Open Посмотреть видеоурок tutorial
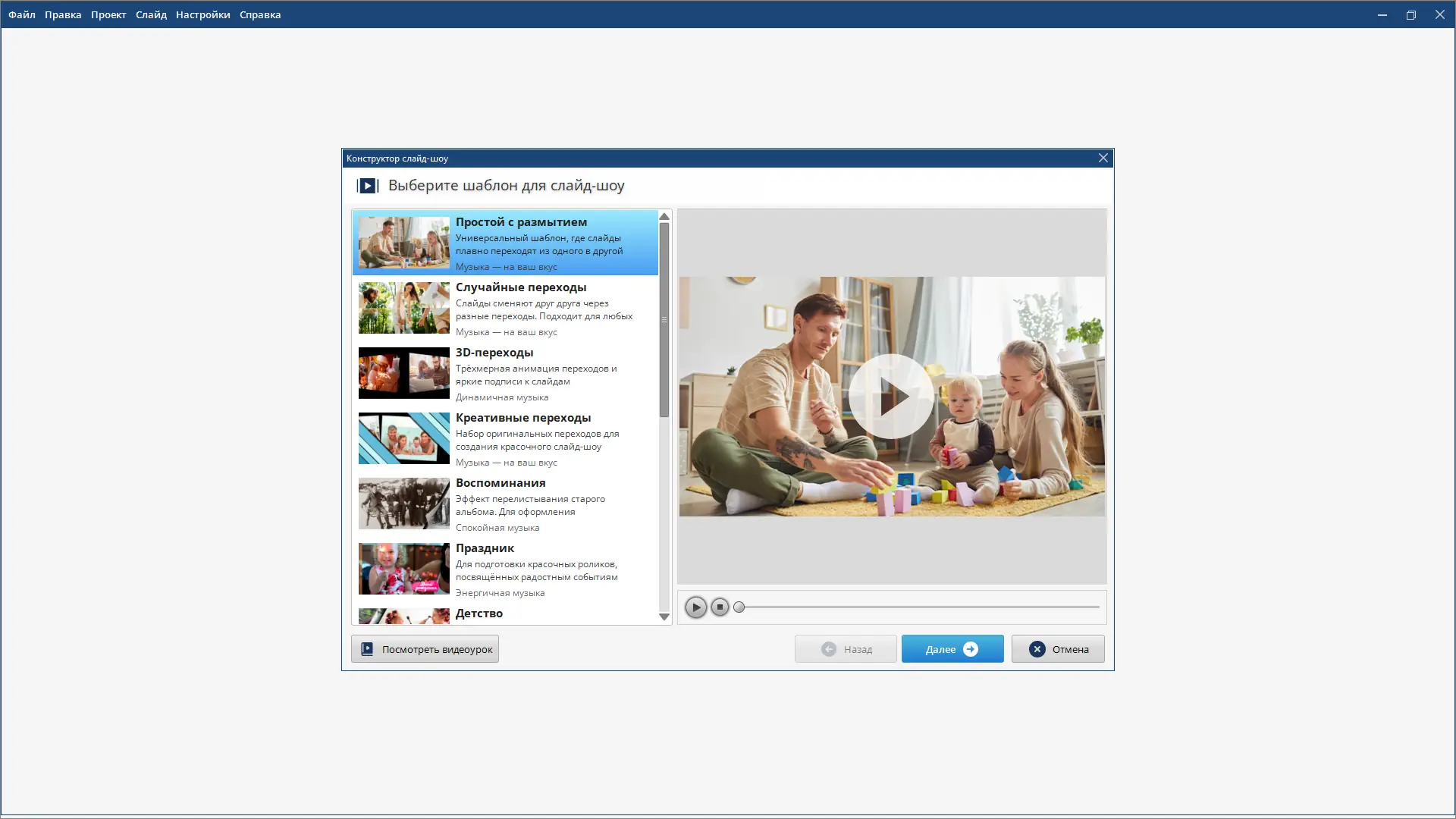Screen dimensions: 1456x819 tap(425, 649)
